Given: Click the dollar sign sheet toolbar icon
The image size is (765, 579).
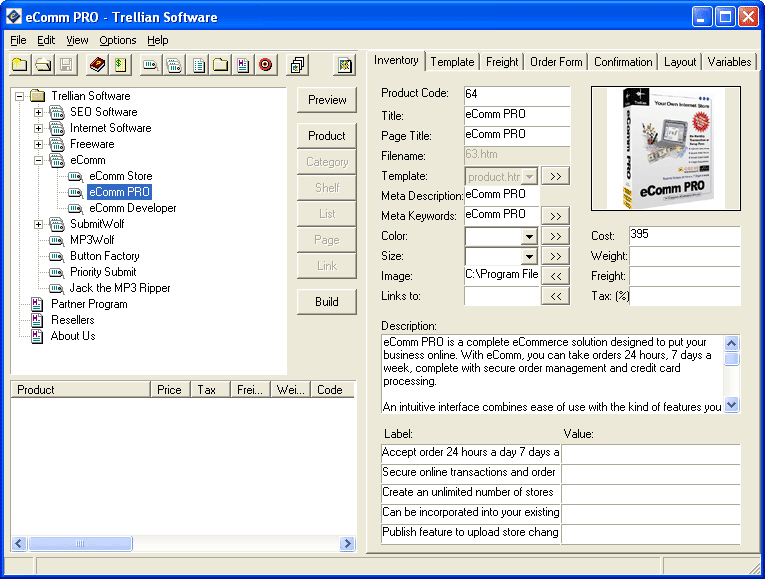Looking at the screenshot, I should tap(121, 64).
